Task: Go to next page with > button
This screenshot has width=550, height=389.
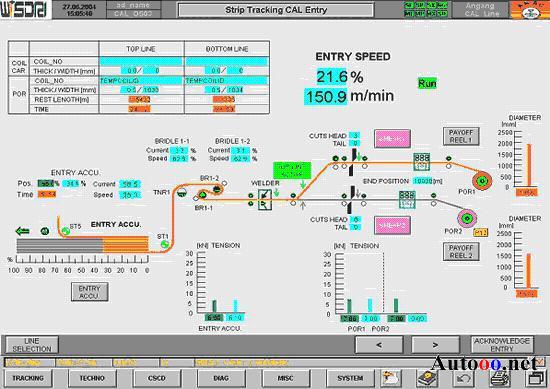Action: tap(435, 345)
